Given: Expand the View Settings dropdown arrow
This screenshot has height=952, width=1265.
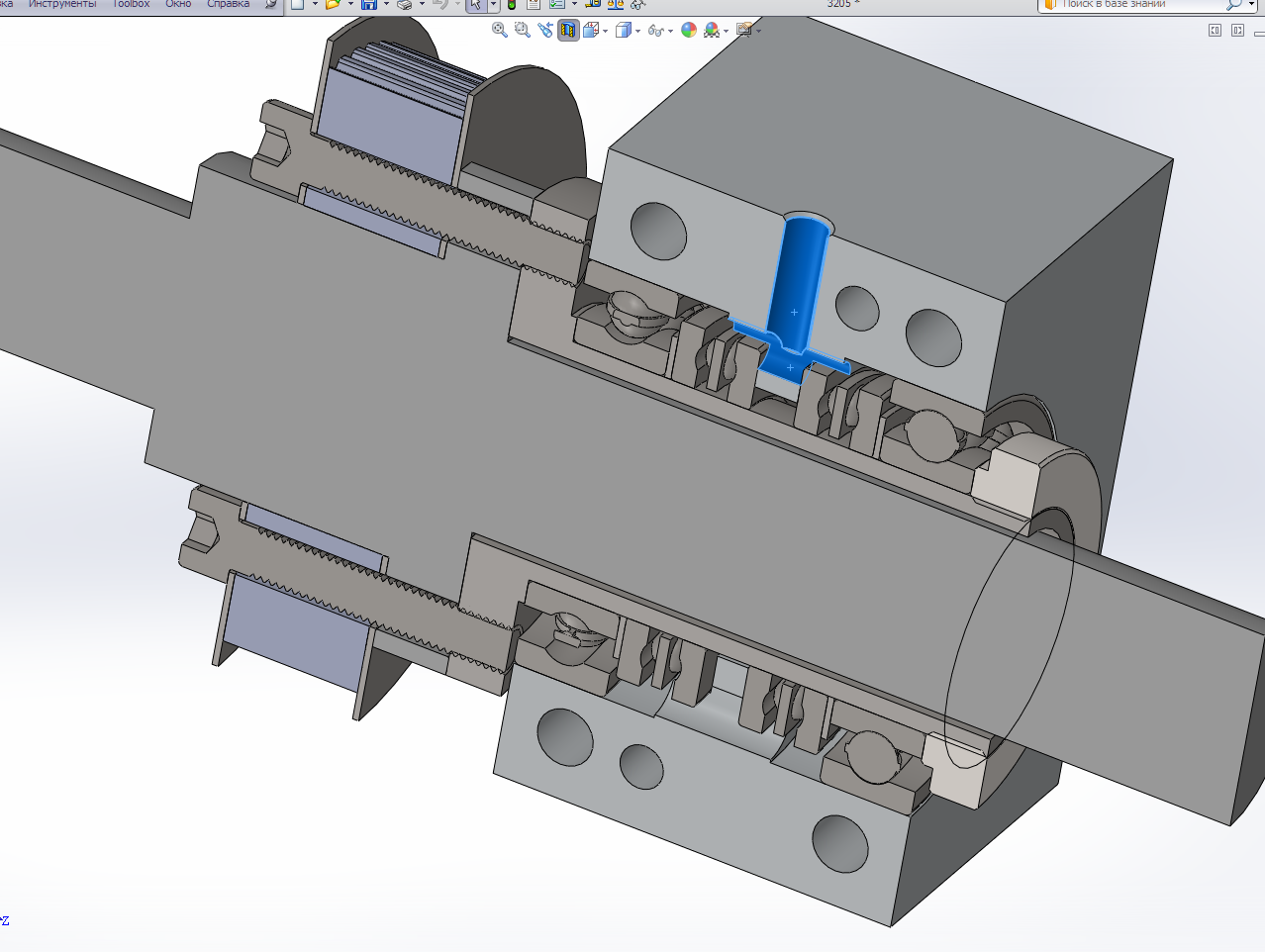Looking at the screenshot, I should point(759,32).
